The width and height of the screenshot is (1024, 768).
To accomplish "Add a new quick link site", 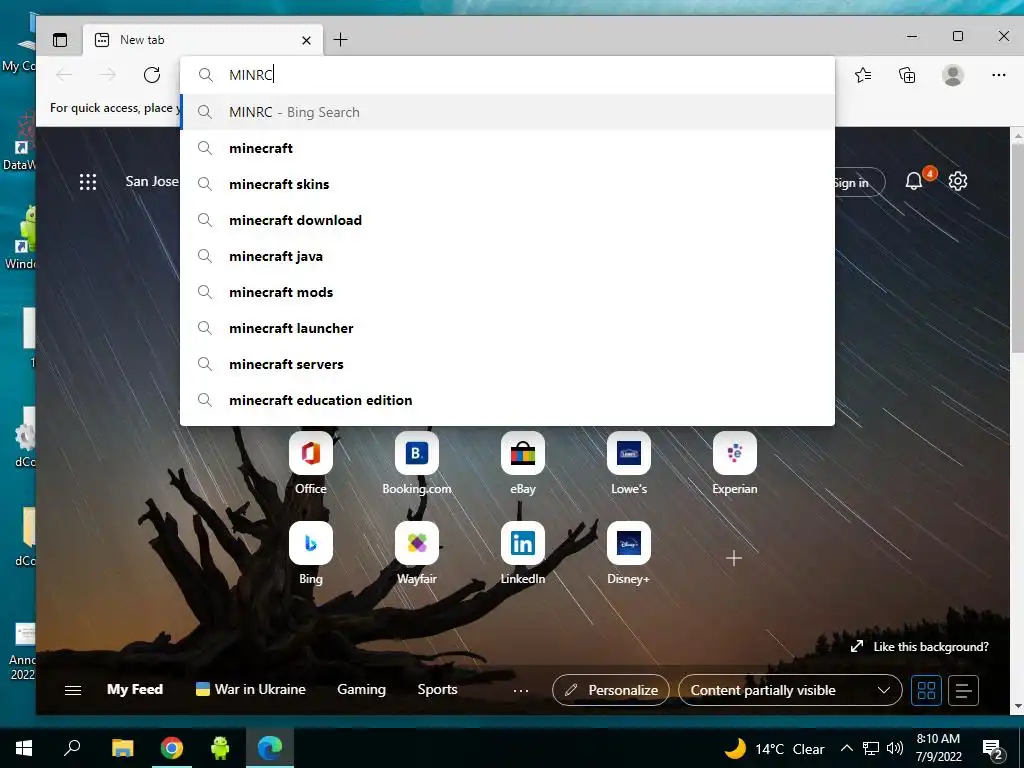I will point(734,558).
